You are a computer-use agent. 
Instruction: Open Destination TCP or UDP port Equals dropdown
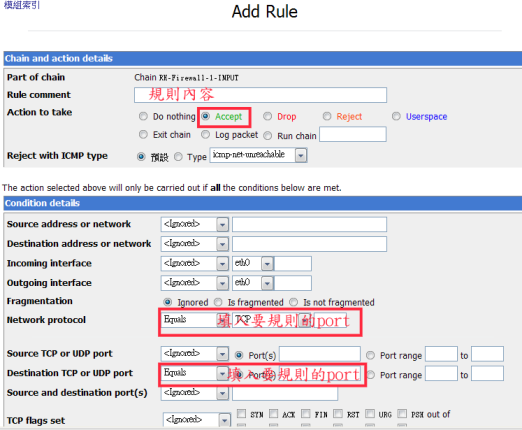coord(195,373)
